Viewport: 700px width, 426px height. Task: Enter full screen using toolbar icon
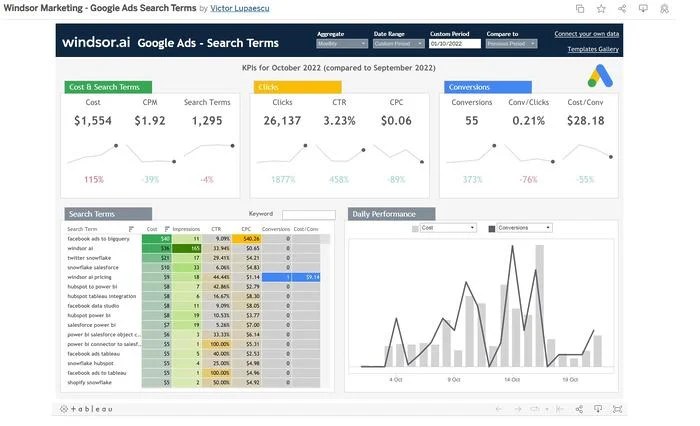coord(617,409)
